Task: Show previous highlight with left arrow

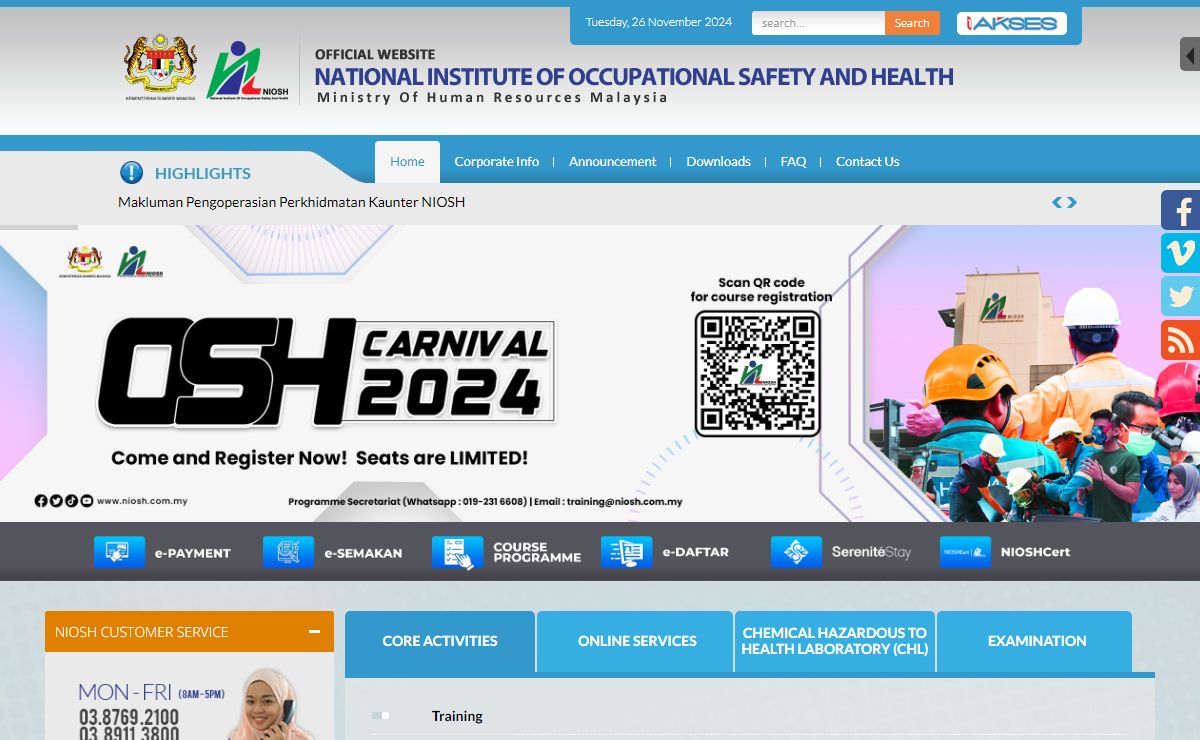Action: (1057, 202)
